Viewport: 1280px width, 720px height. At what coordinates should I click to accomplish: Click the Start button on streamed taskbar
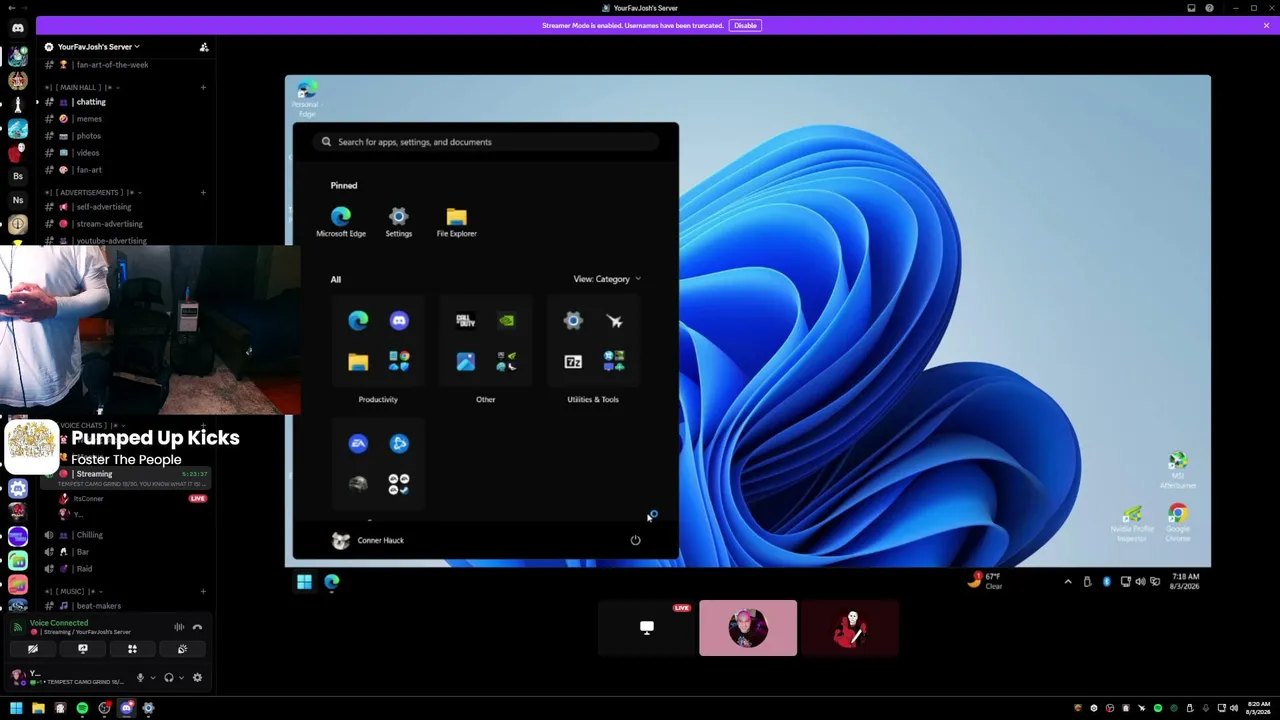pos(304,582)
